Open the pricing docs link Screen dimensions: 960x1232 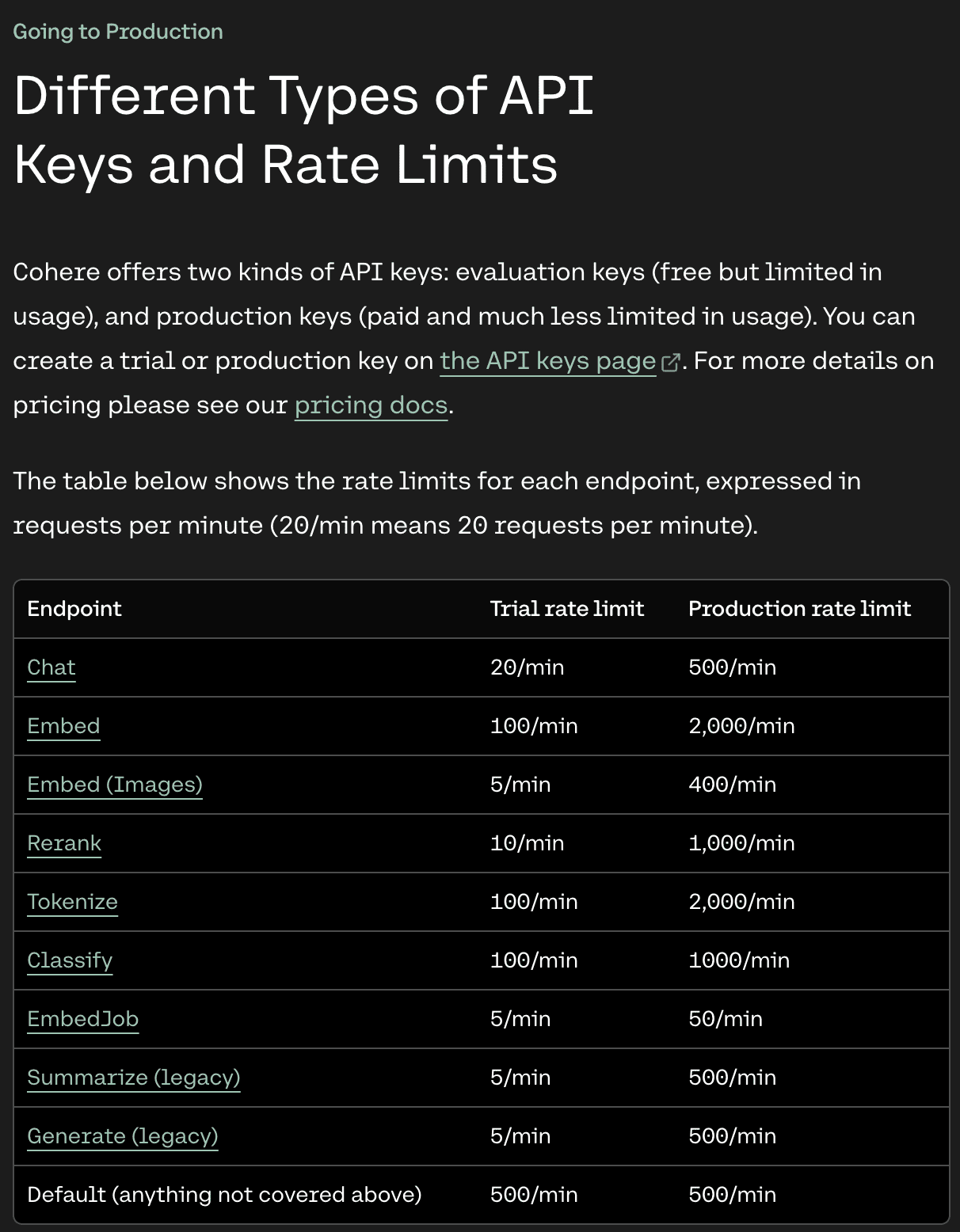369,405
